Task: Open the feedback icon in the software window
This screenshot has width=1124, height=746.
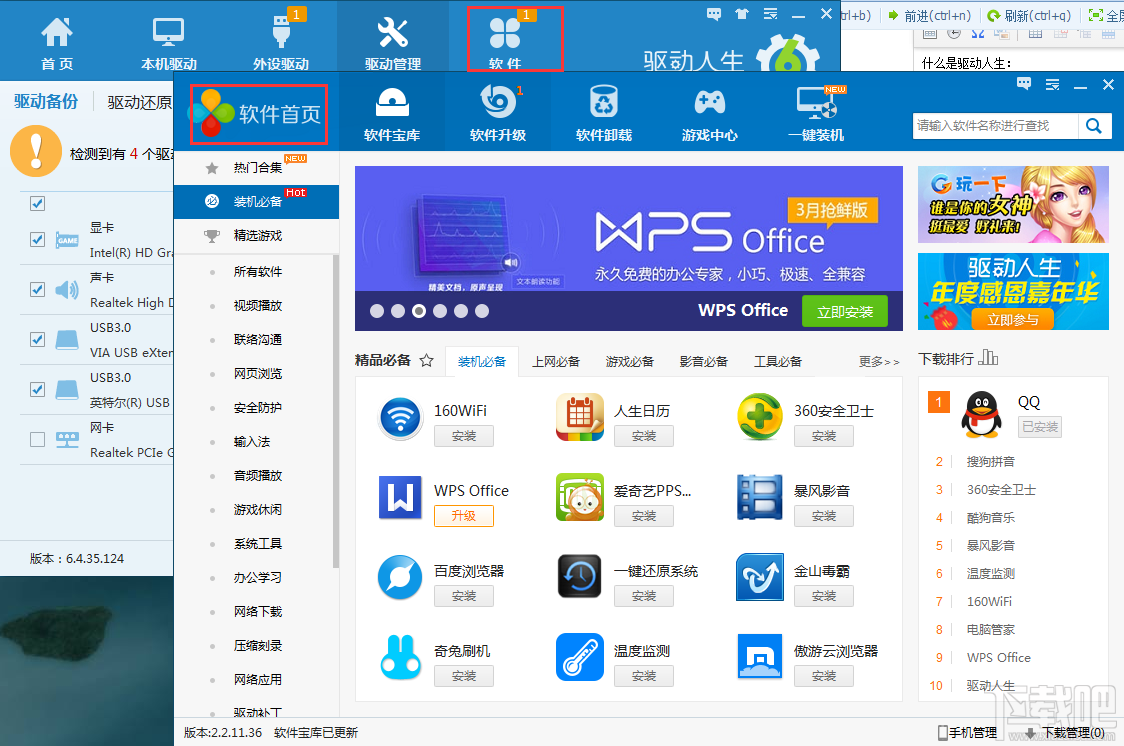Action: tap(1024, 85)
